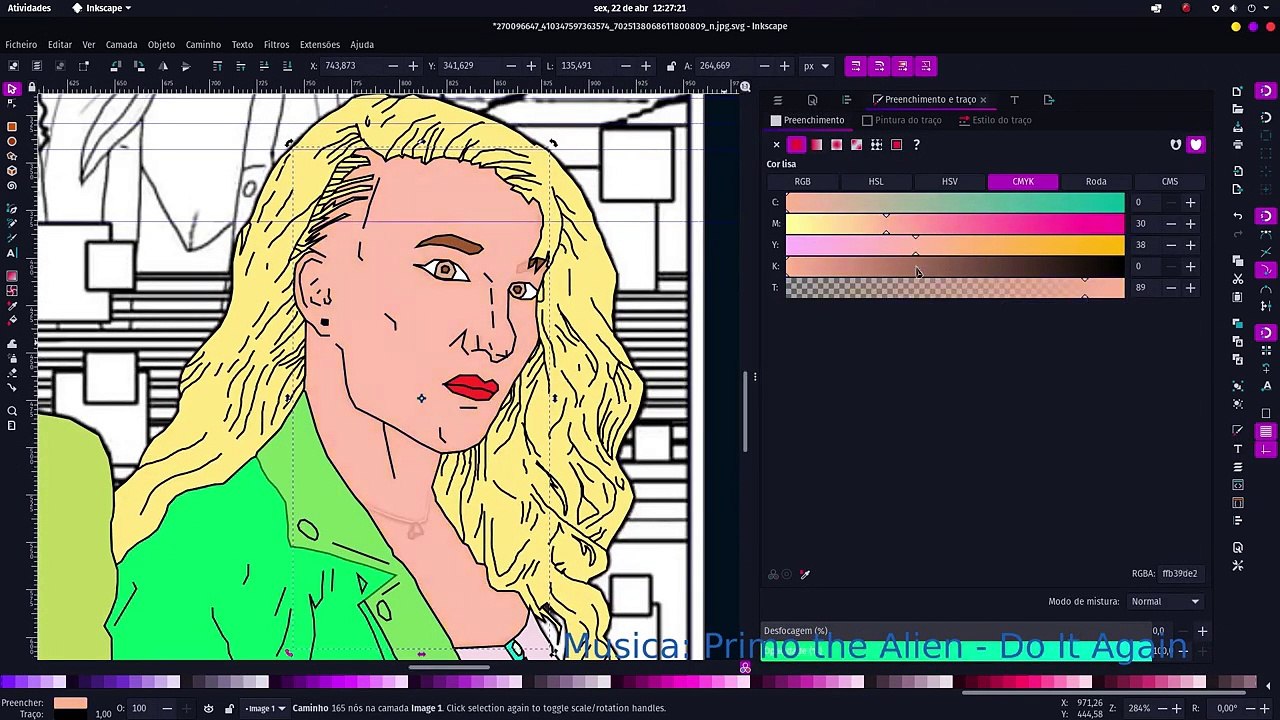Select the Gradient tool in toolbox
Image resolution: width=1280 pixels, height=720 pixels.
point(12,276)
